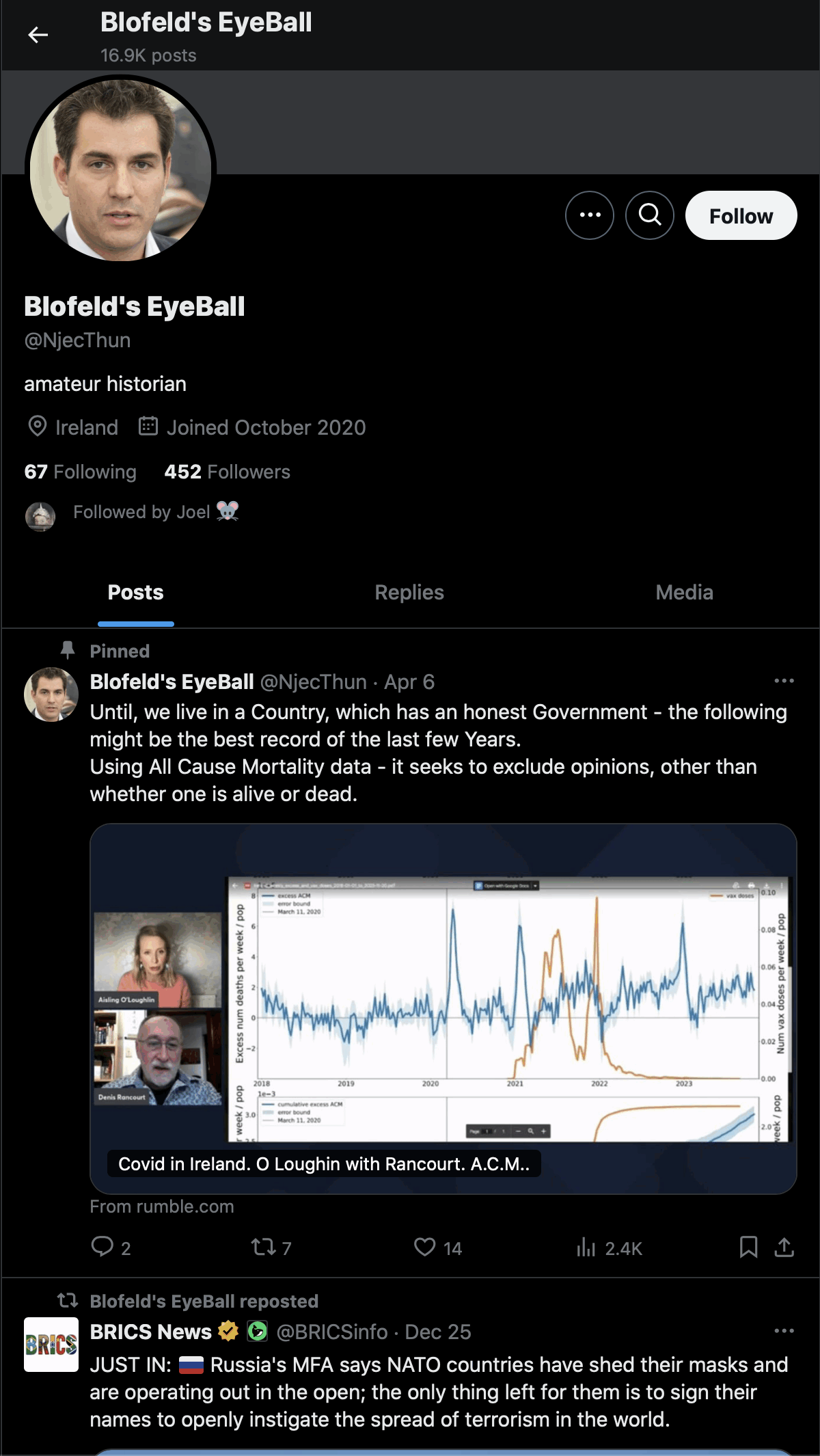Open the BRICS News profile avatar

click(x=51, y=1345)
